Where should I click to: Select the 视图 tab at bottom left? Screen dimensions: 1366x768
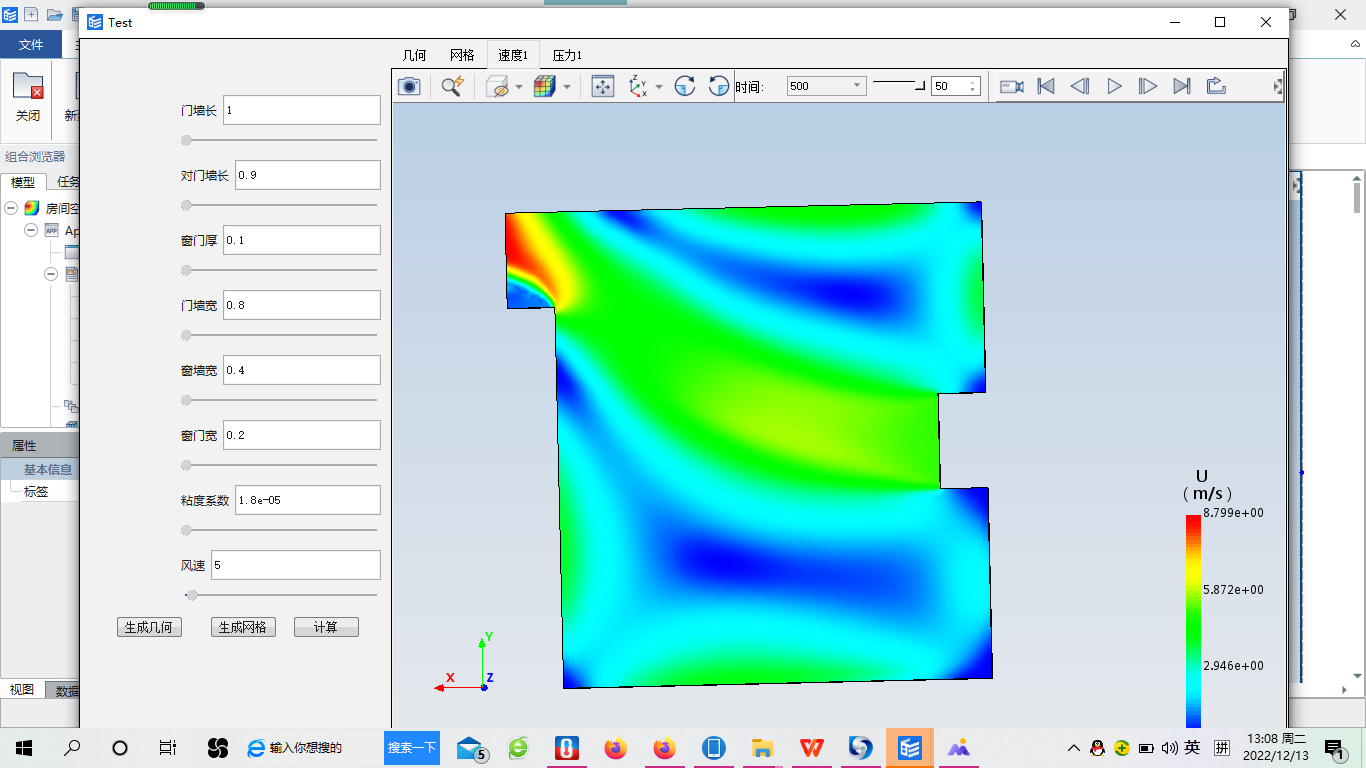(22, 690)
